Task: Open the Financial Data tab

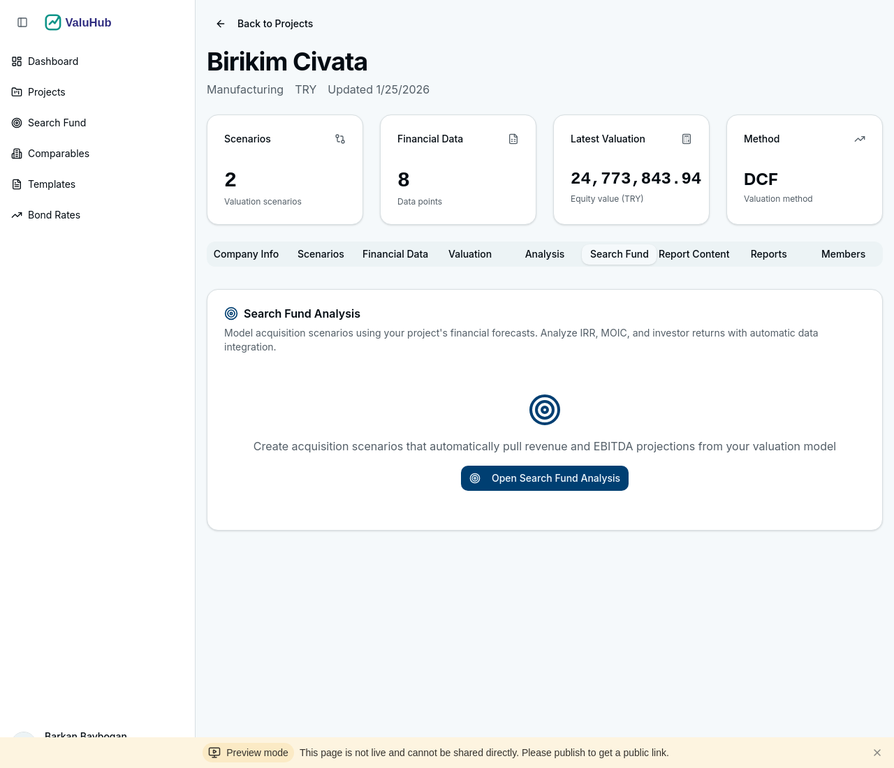Action: coord(395,254)
